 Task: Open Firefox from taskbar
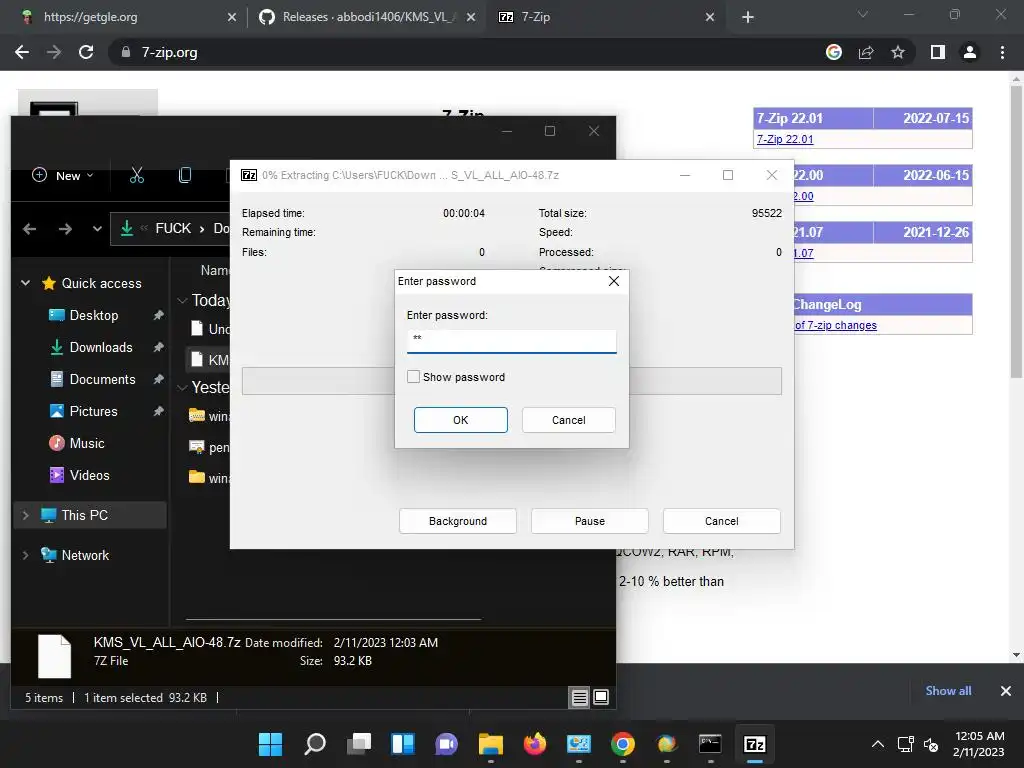coord(535,744)
